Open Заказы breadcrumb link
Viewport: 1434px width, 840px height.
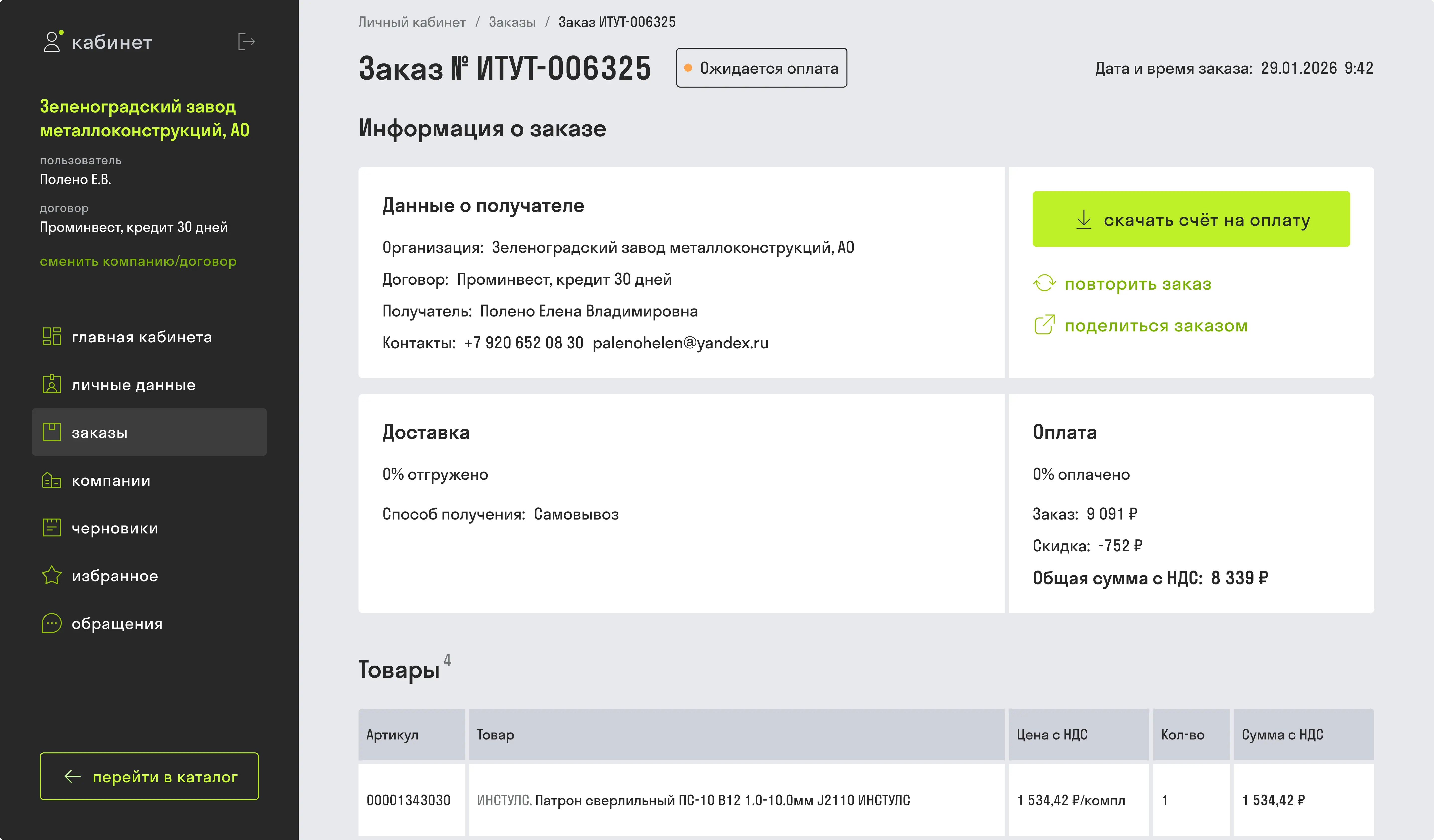click(512, 22)
